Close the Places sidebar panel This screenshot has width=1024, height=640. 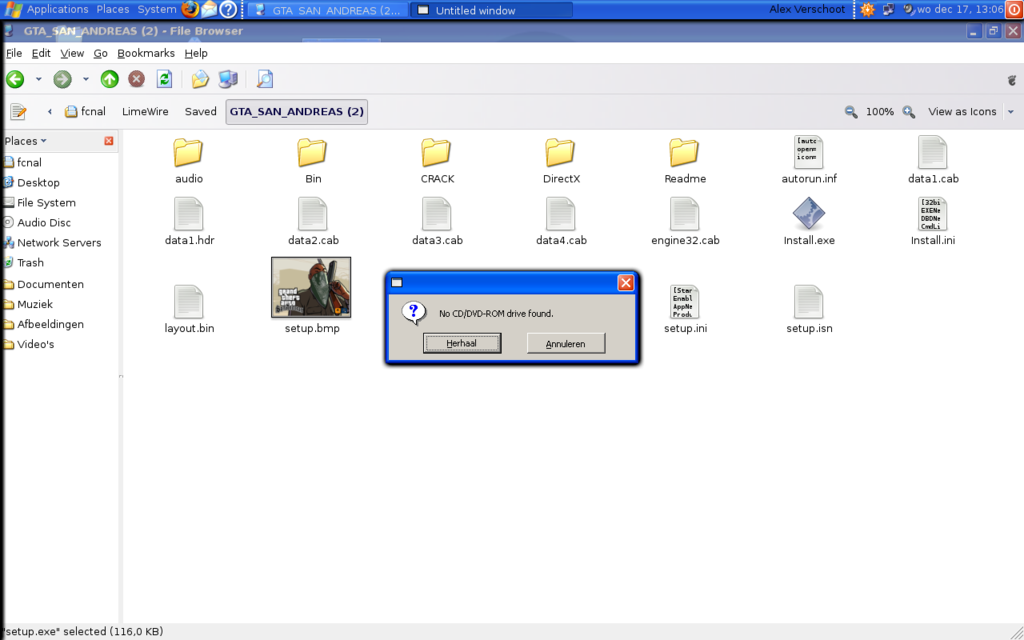(109, 140)
